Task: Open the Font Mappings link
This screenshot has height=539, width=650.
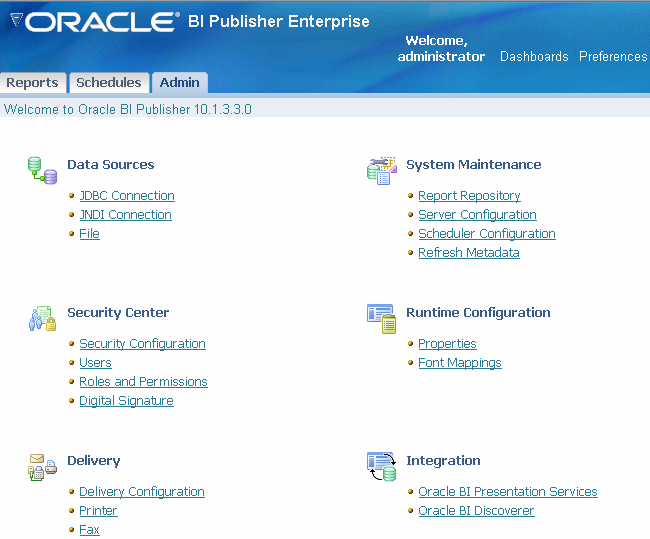Action: [x=460, y=363]
